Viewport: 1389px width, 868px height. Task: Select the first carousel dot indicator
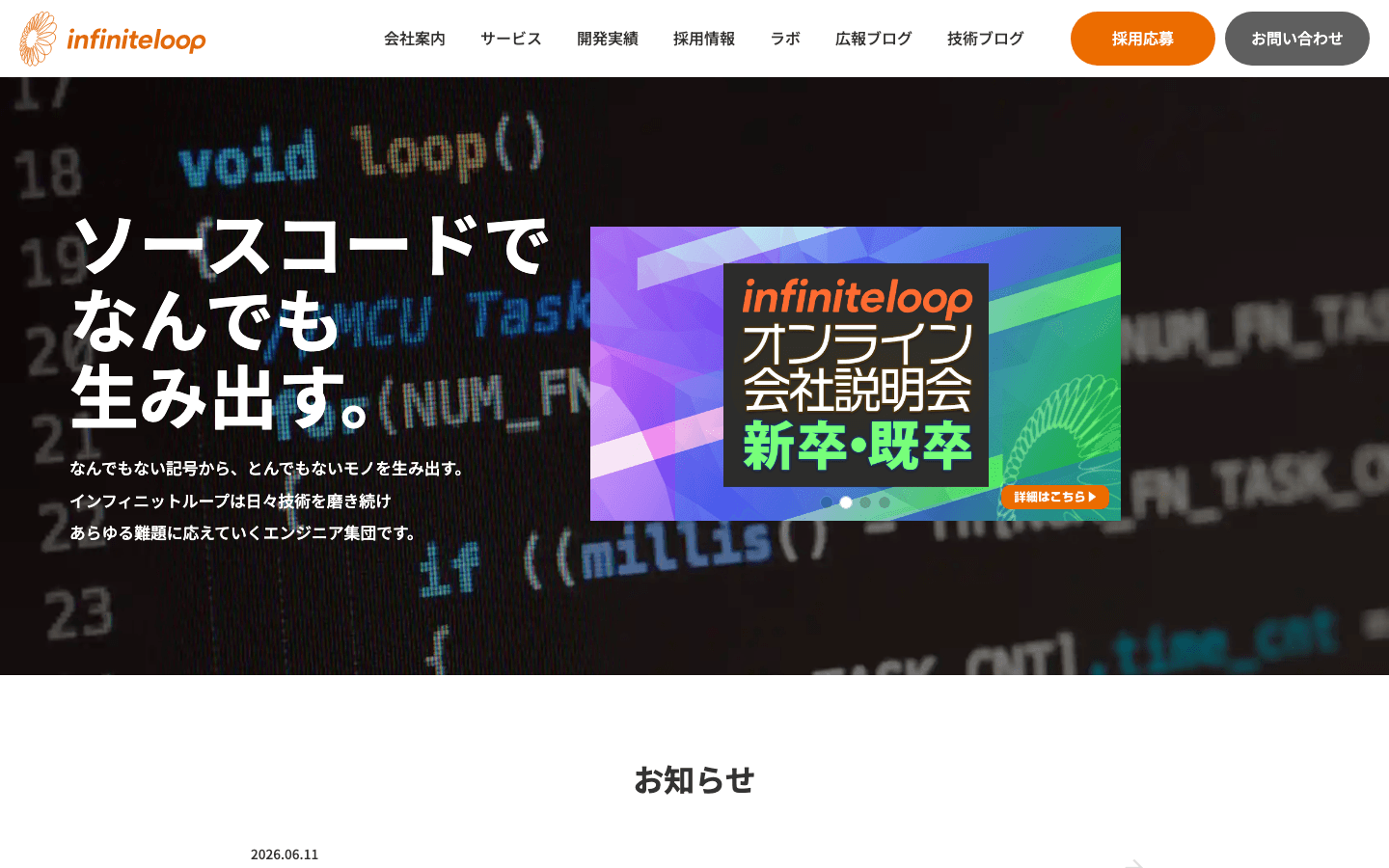click(827, 502)
